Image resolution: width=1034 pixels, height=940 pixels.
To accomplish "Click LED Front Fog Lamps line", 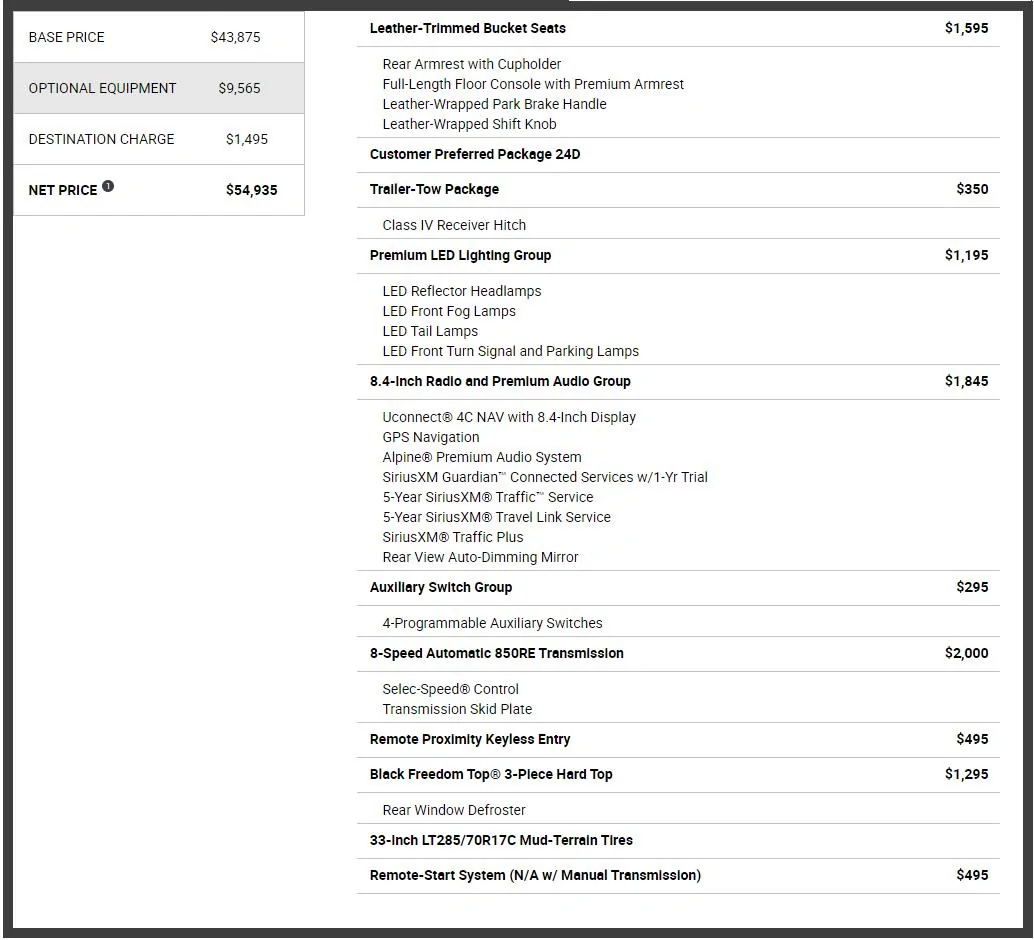I will point(449,311).
